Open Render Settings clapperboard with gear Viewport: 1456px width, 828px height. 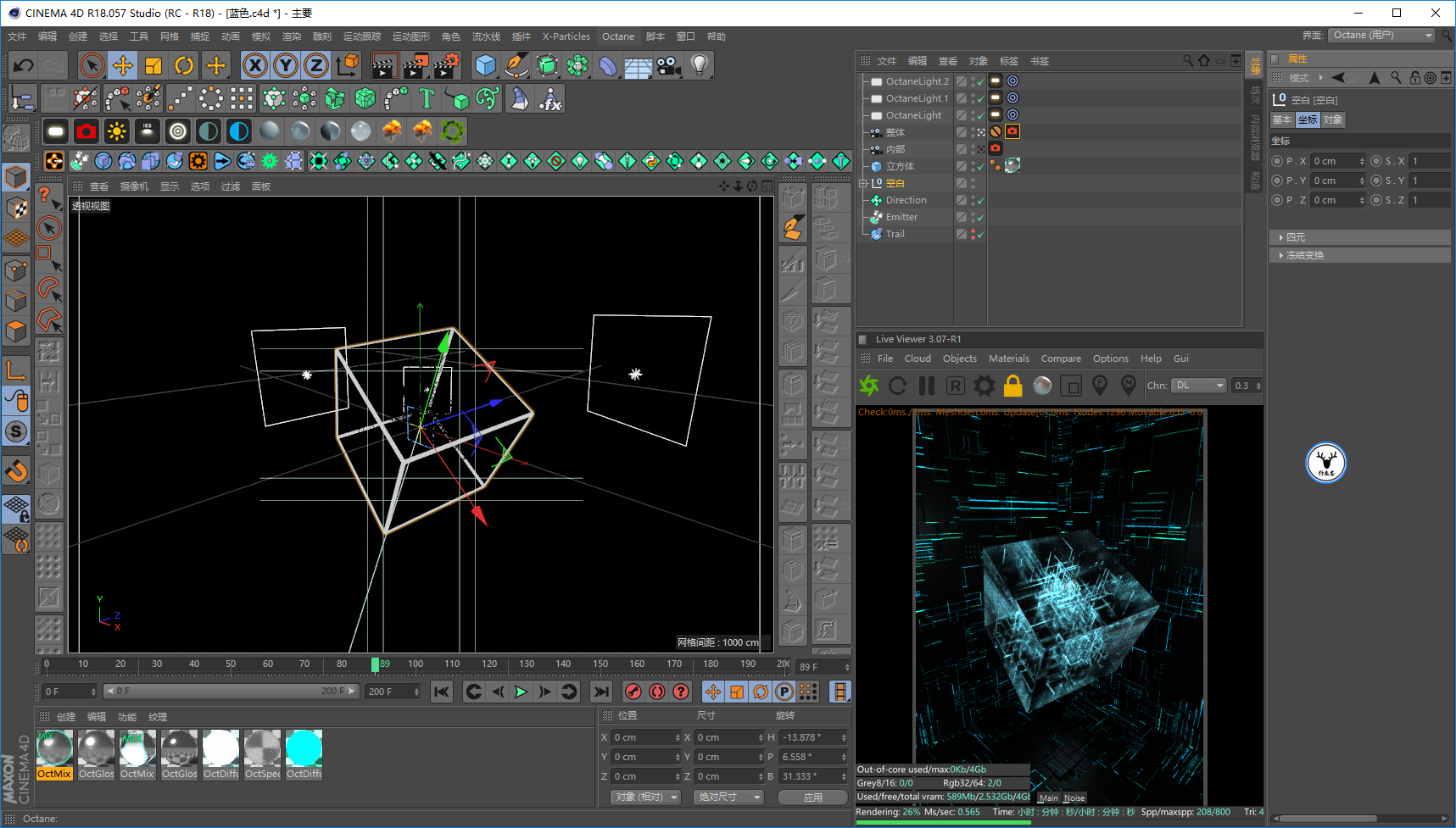[447, 65]
